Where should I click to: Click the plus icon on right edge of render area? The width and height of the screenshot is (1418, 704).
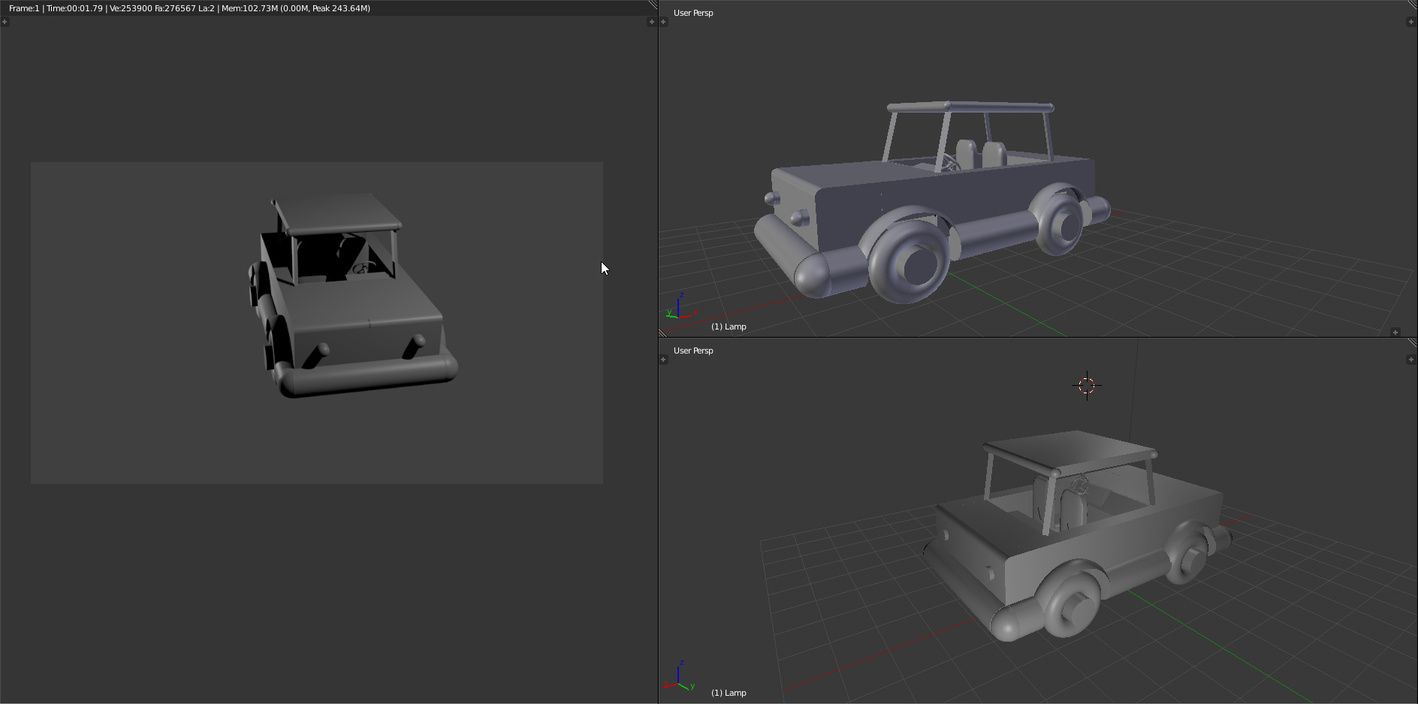[x=652, y=22]
